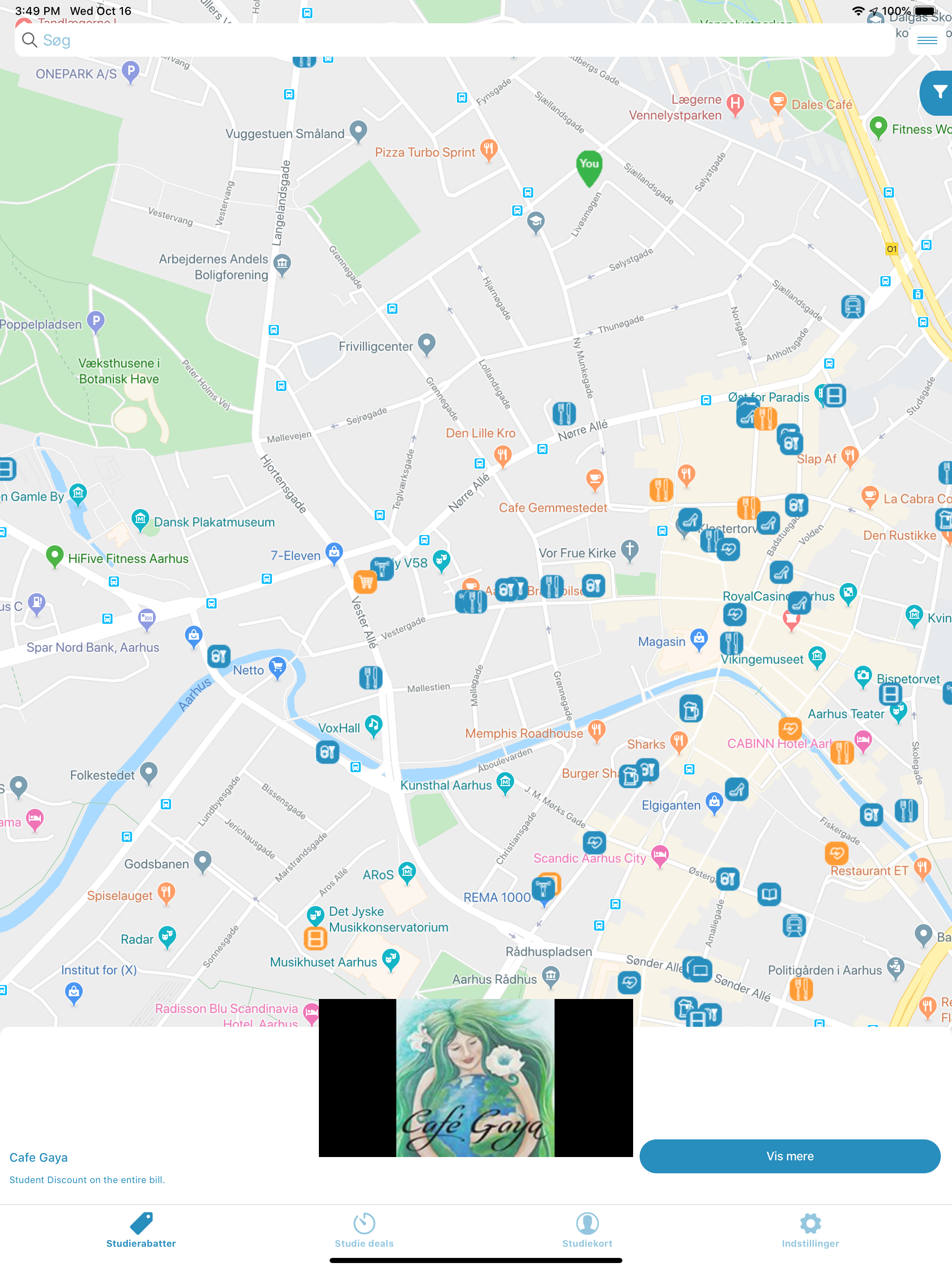Tap the Café Gaya logo image
The image size is (952, 1270).
[476, 1077]
